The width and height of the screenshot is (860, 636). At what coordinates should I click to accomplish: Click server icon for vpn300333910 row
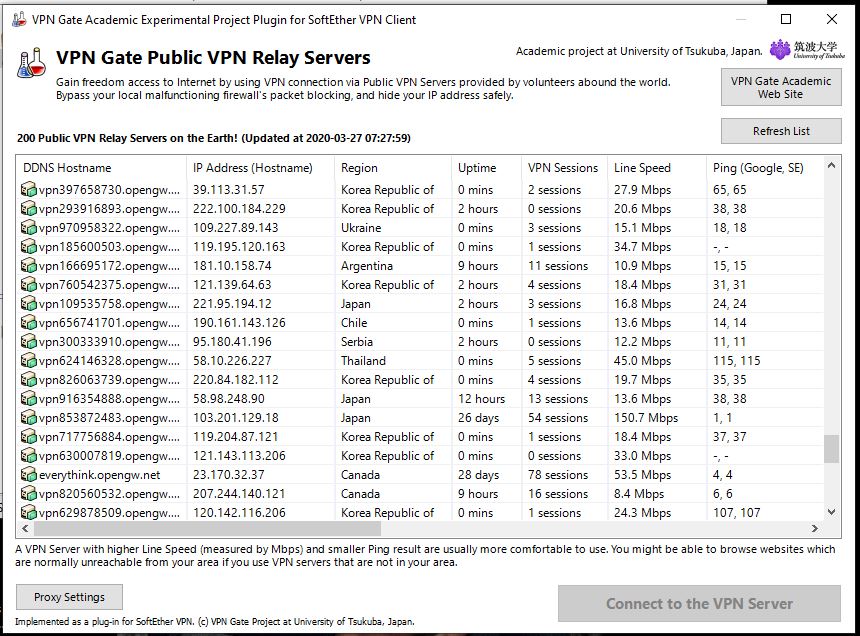tap(29, 342)
